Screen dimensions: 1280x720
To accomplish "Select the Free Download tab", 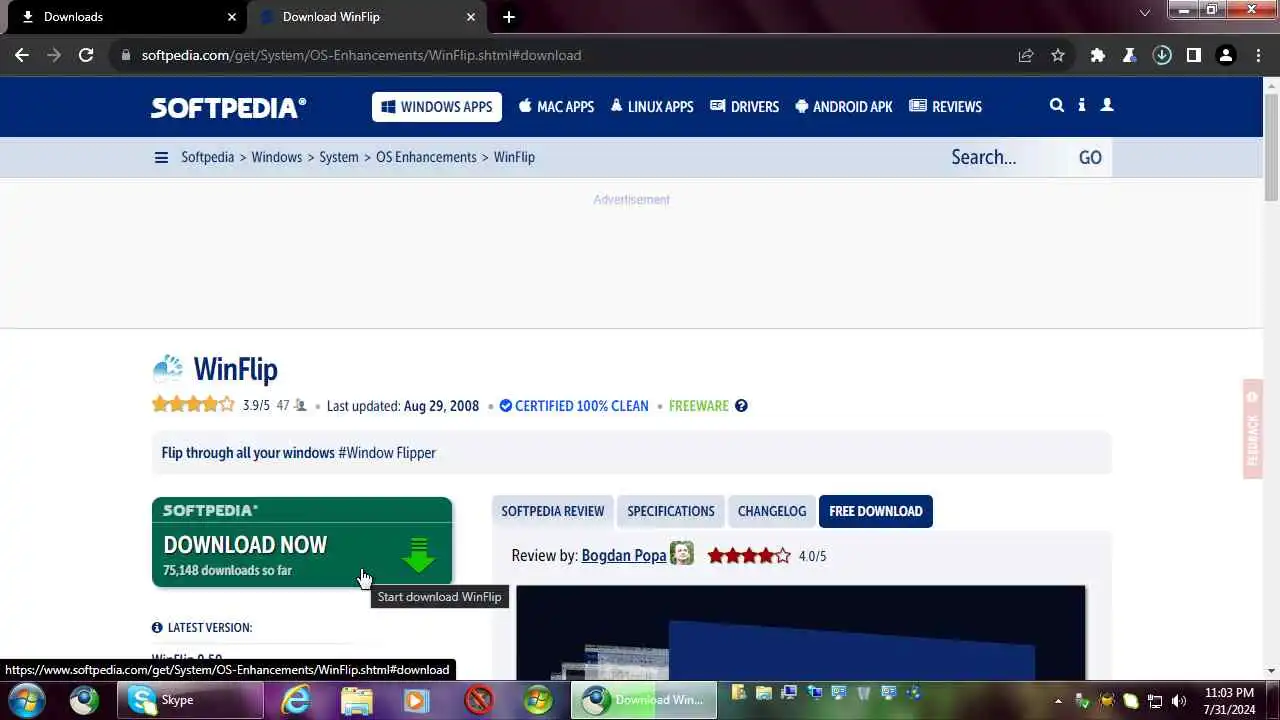I will pos(876,511).
